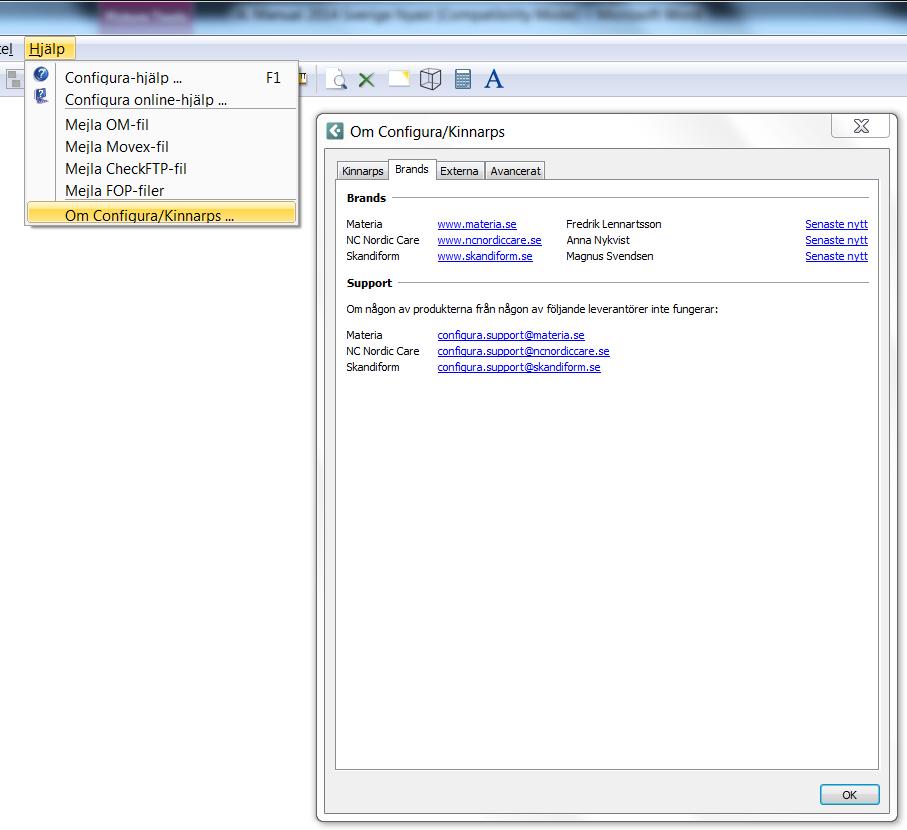
Task: Select Mejla FOP-filer from menu
Action: coord(162,190)
